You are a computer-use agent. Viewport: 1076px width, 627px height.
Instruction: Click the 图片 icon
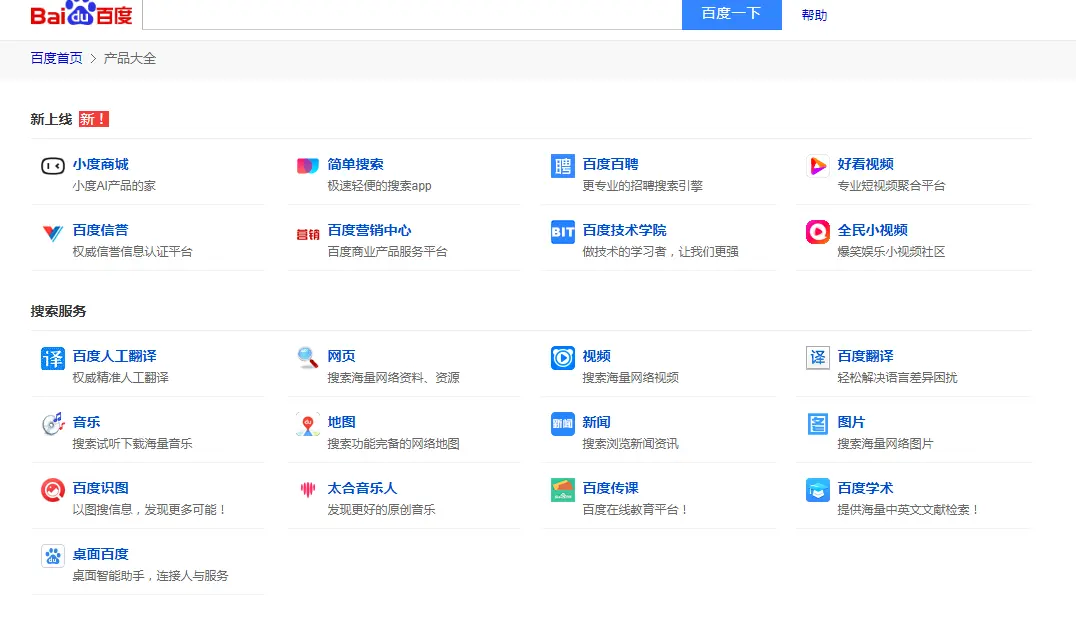[817, 424]
